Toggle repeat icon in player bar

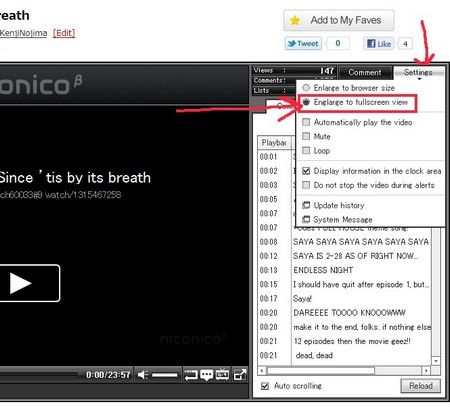(x=191, y=375)
